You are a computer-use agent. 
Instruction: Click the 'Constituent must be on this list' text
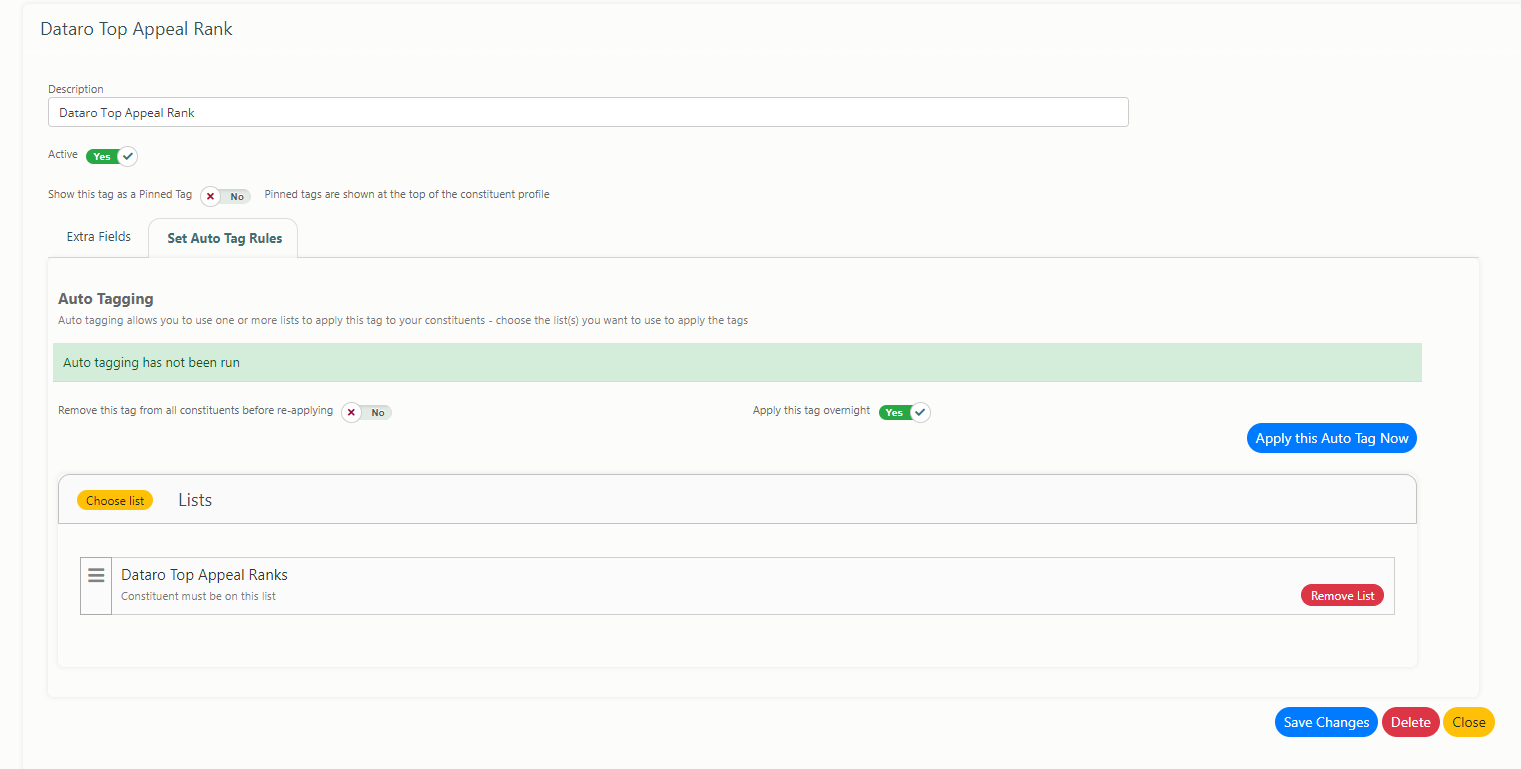[x=198, y=596]
